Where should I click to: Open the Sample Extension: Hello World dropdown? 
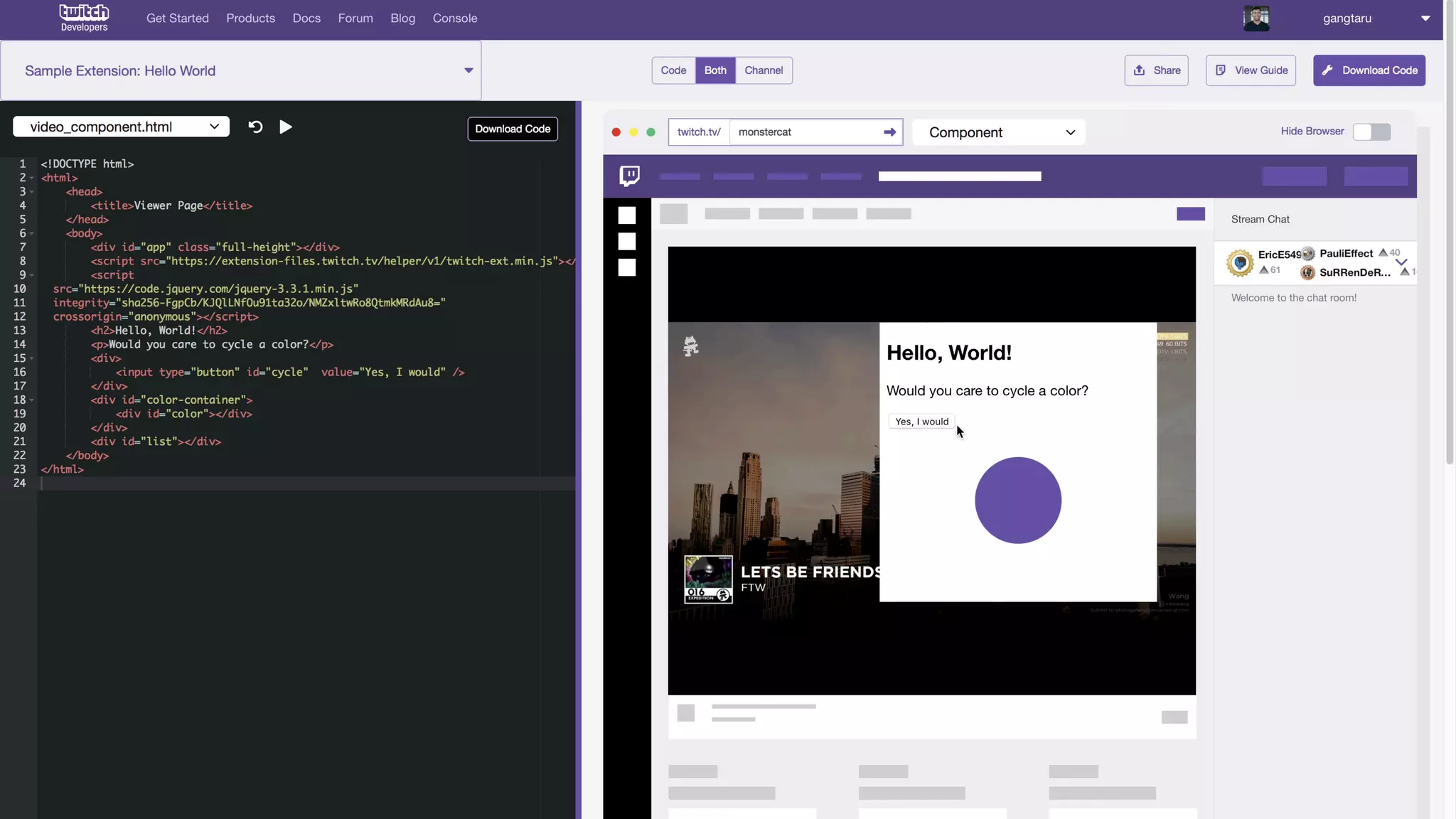(241, 70)
